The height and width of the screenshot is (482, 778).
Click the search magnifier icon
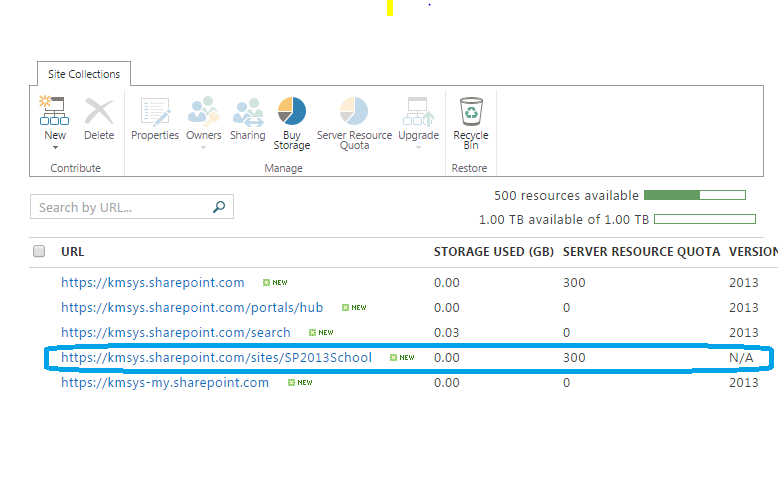pos(219,207)
